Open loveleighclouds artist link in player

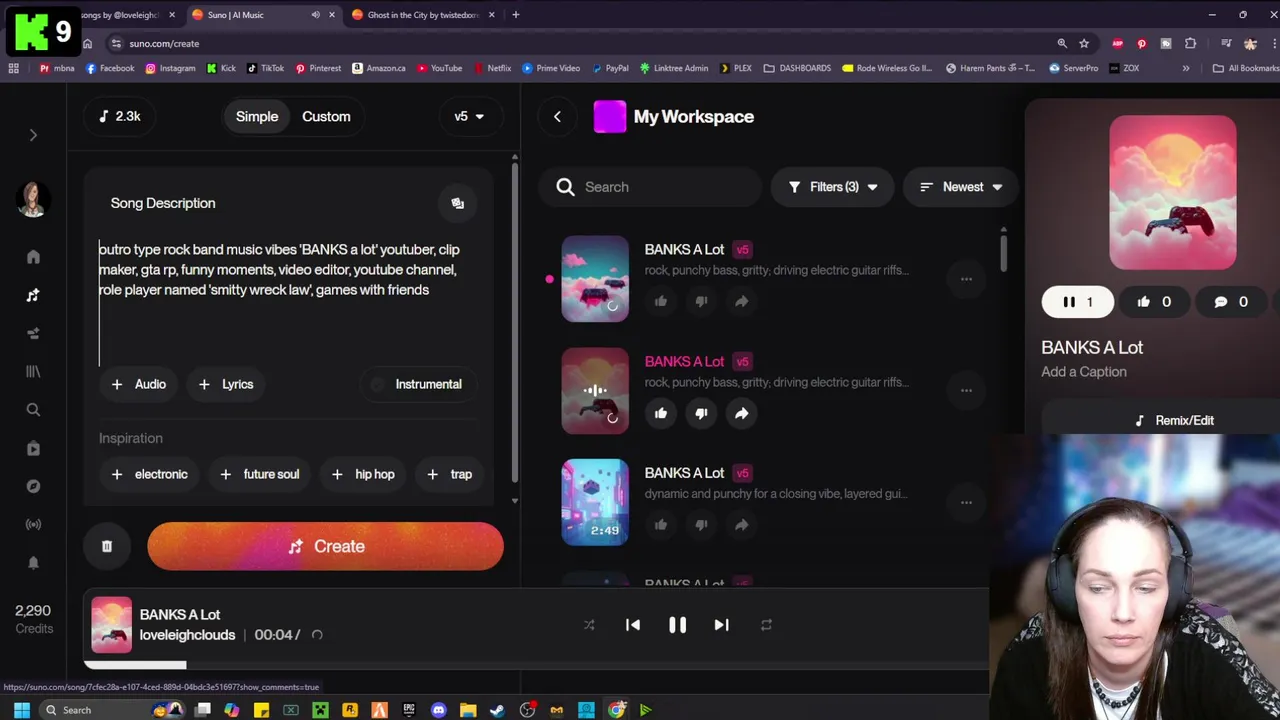pos(187,635)
